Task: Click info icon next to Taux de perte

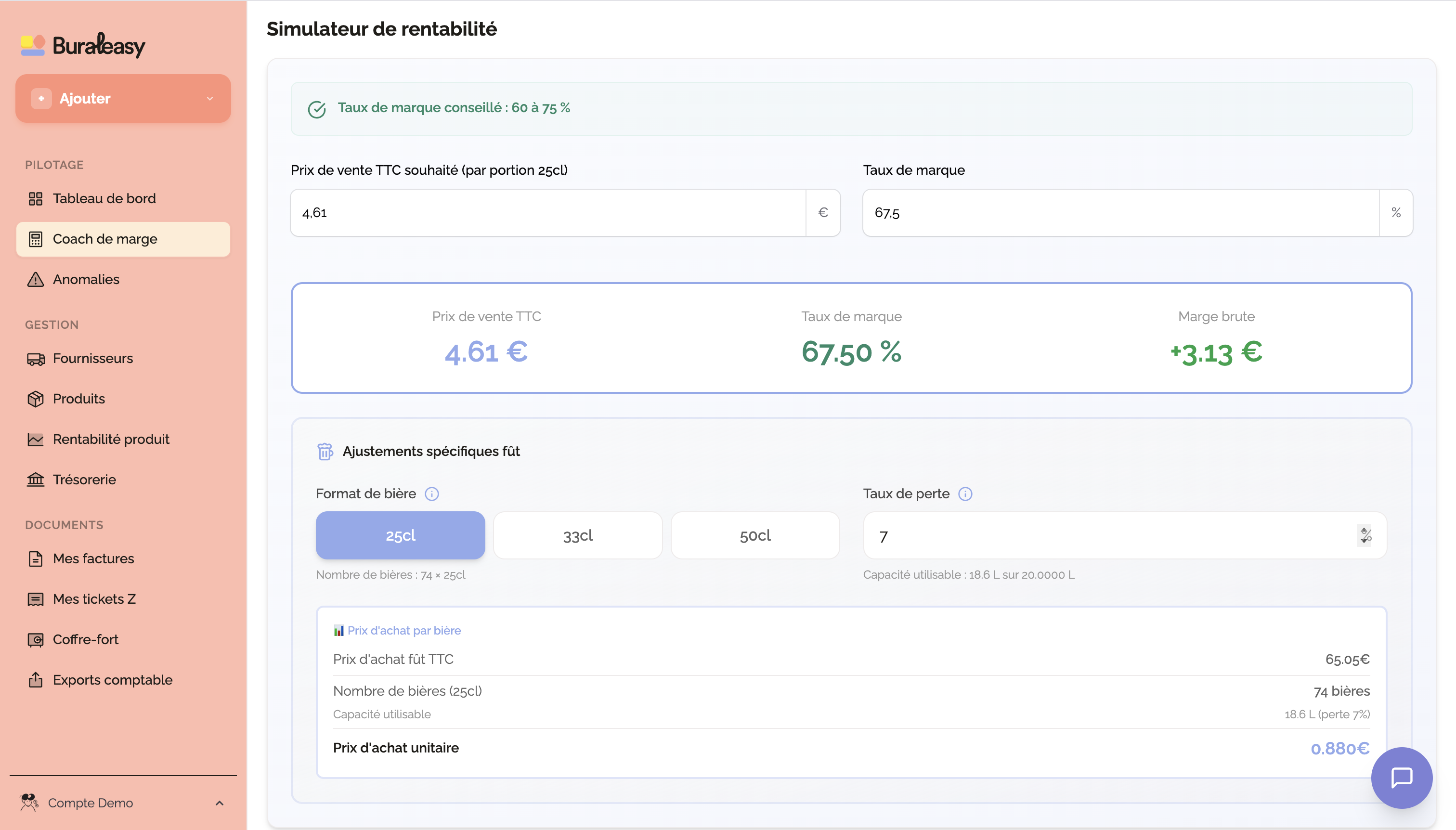Action: pos(964,493)
